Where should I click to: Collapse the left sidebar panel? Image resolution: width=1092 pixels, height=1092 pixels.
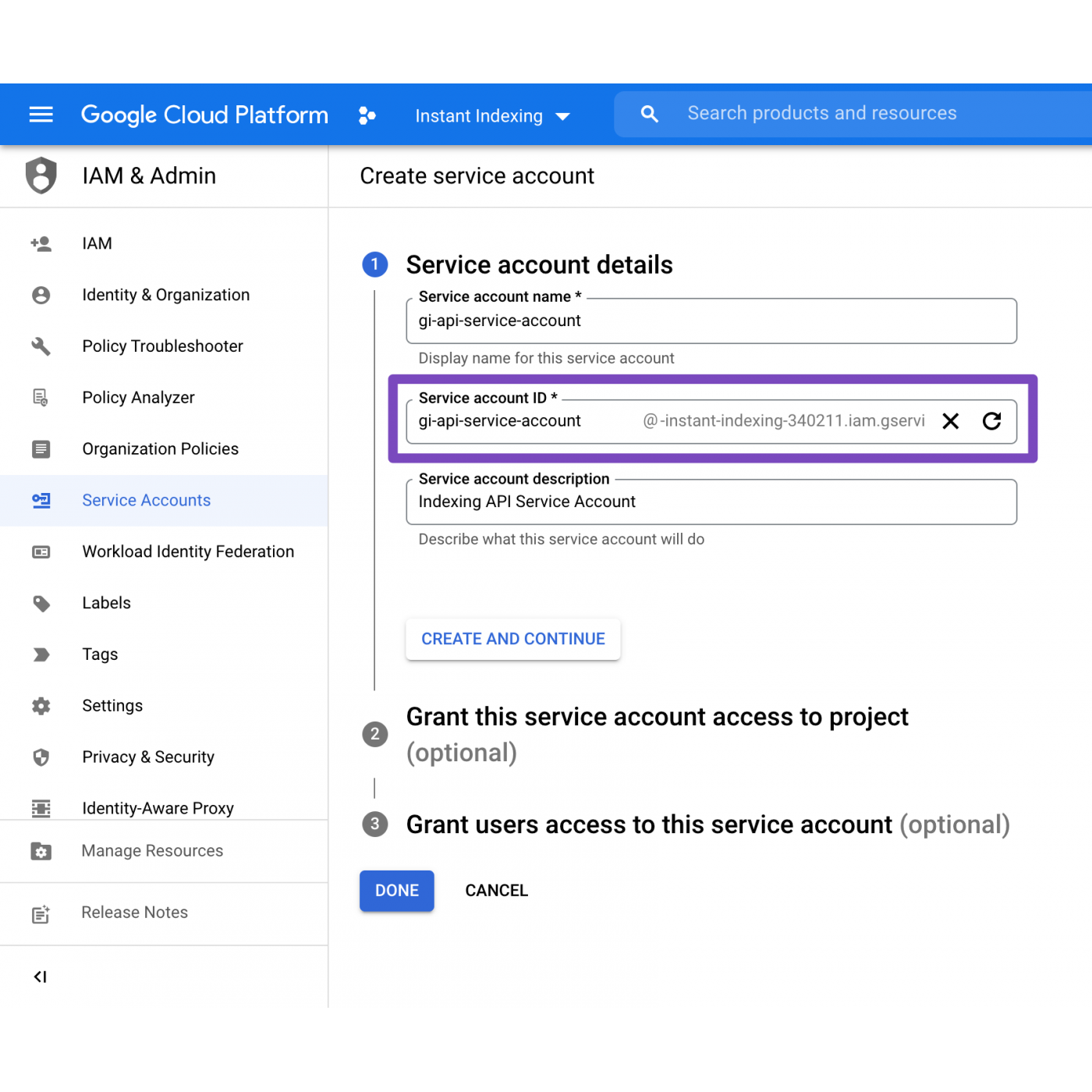[41, 977]
